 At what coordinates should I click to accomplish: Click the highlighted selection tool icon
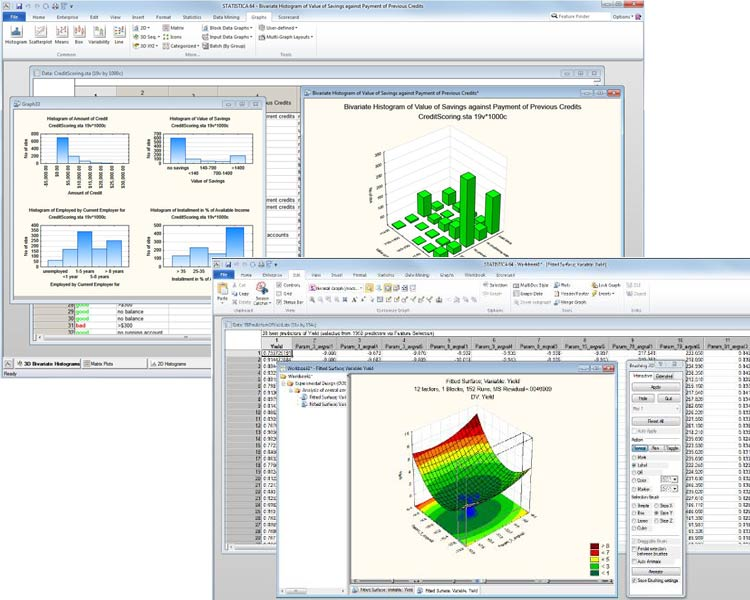tap(369, 288)
